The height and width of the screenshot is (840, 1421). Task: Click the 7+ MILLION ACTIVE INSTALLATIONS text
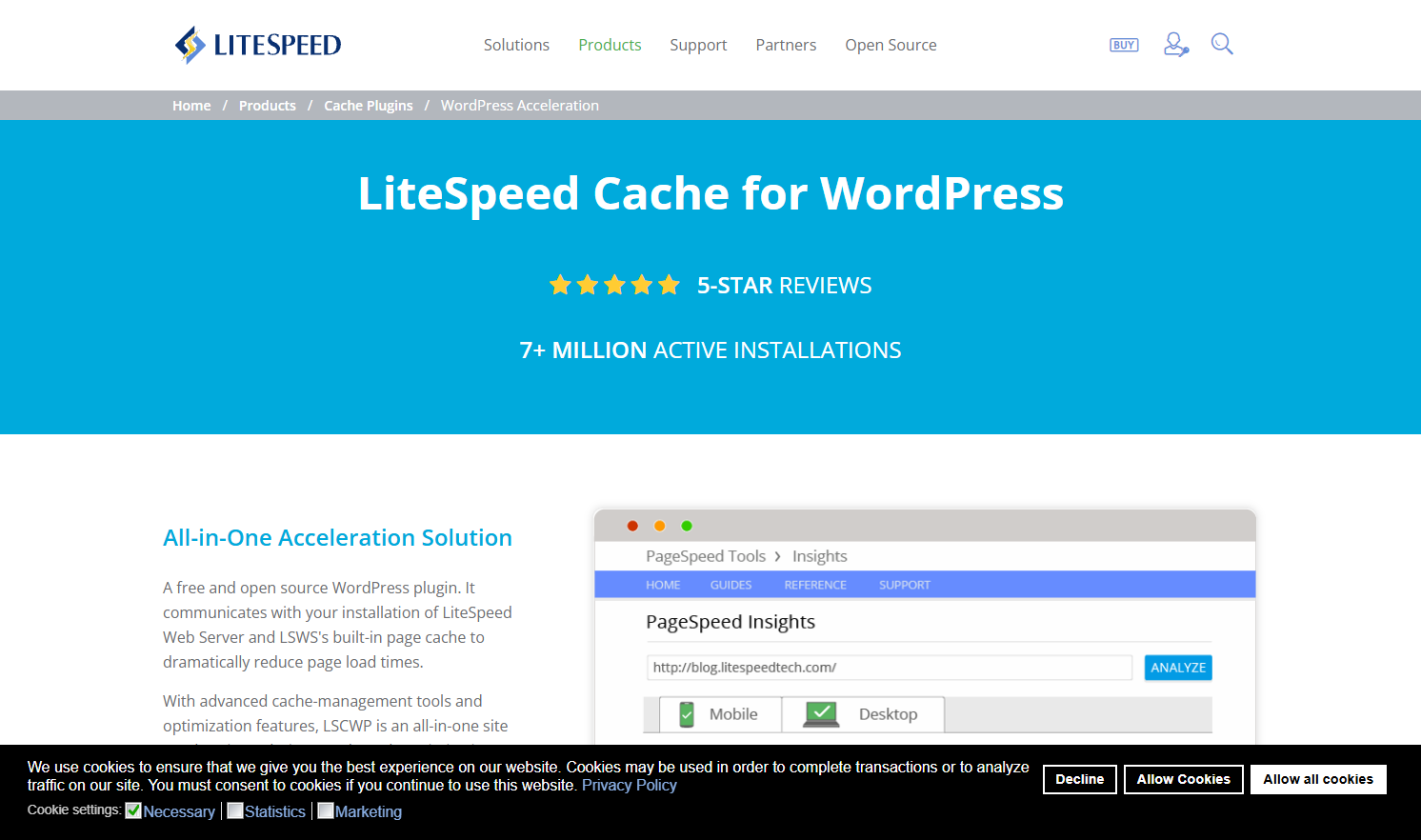710,350
